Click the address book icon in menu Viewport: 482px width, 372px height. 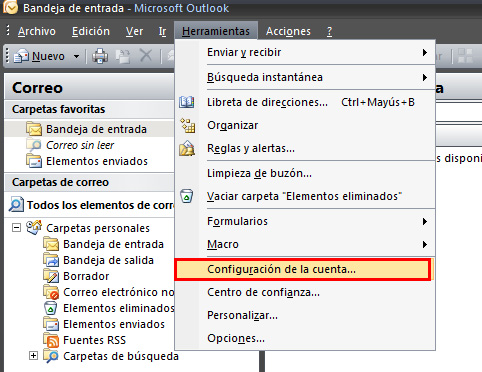[187, 102]
